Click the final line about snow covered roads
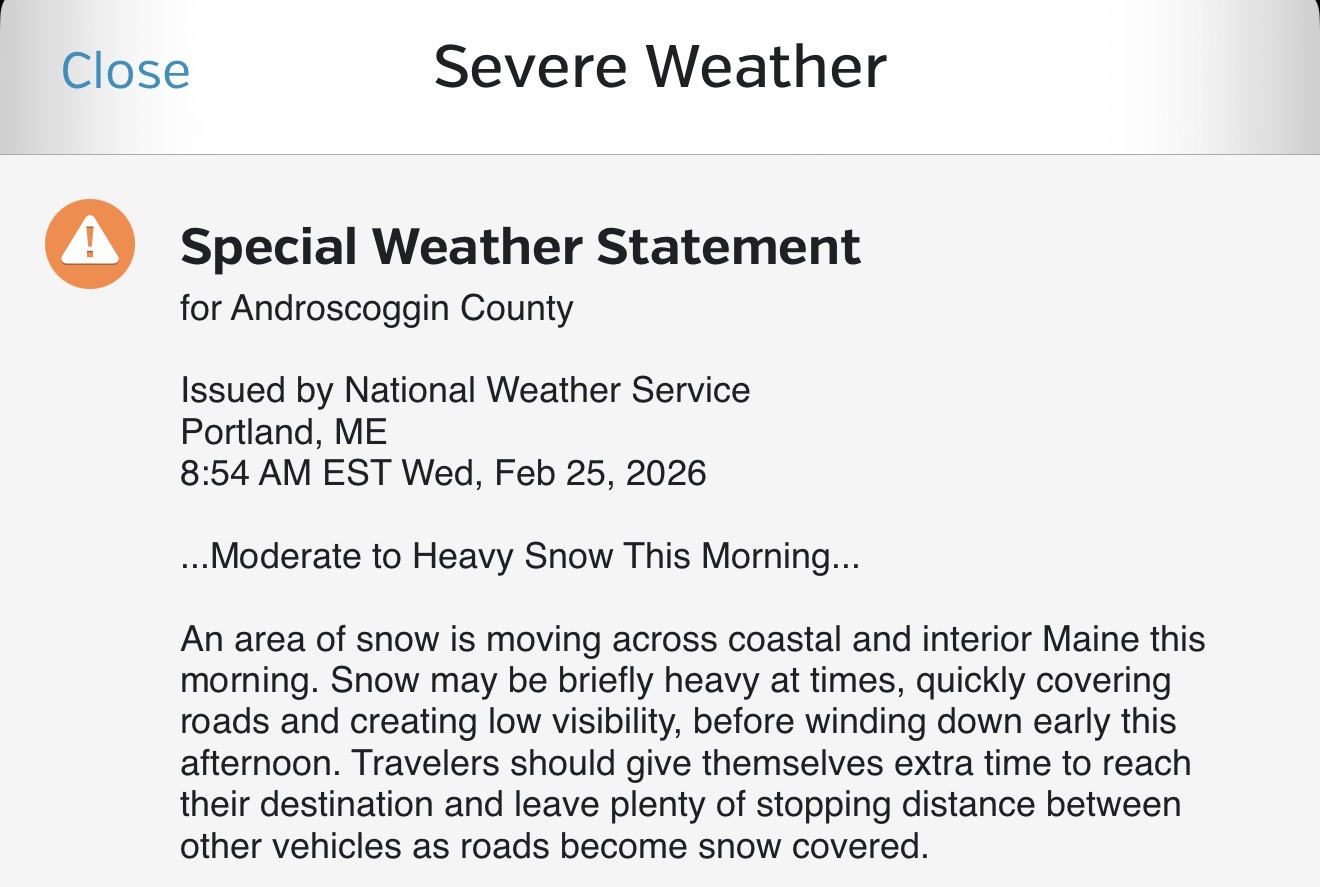 [x=554, y=847]
